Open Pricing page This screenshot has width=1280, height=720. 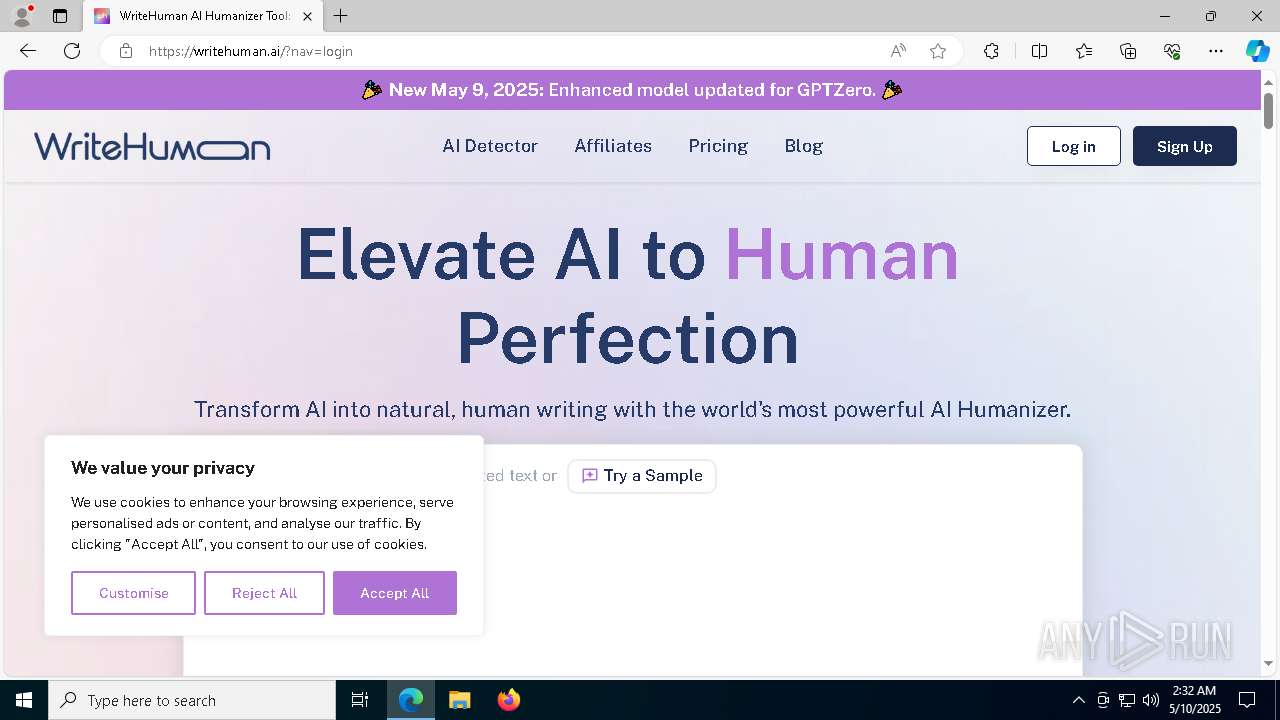(x=718, y=146)
